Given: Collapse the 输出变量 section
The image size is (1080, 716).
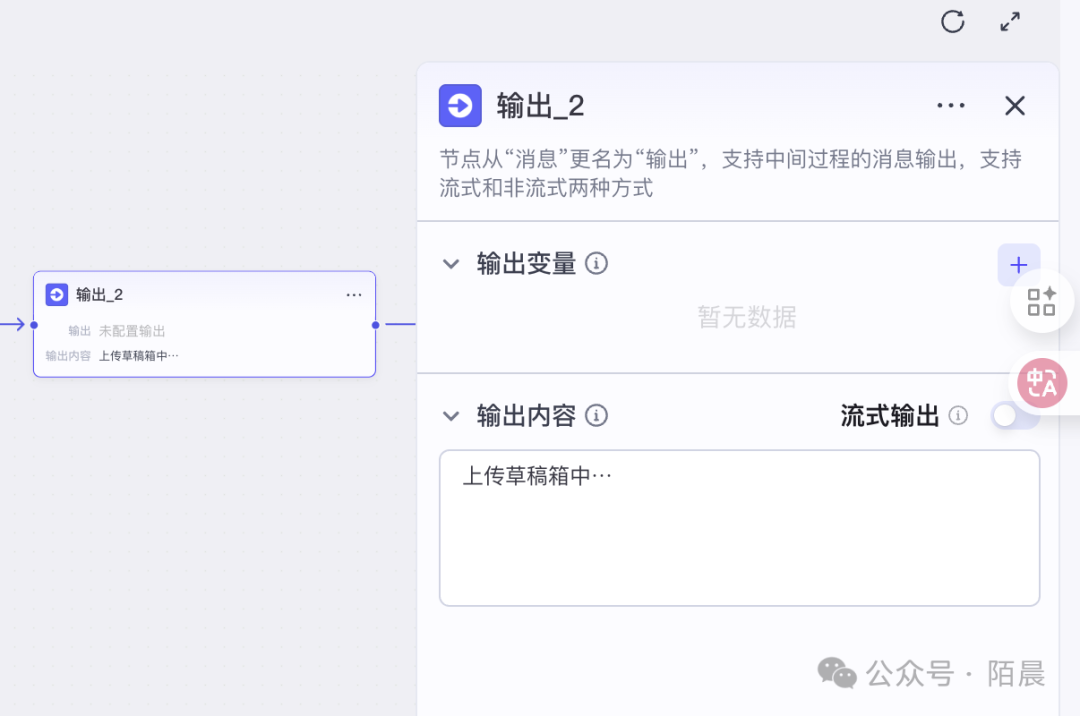Looking at the screenshot, I should (452, 264).
